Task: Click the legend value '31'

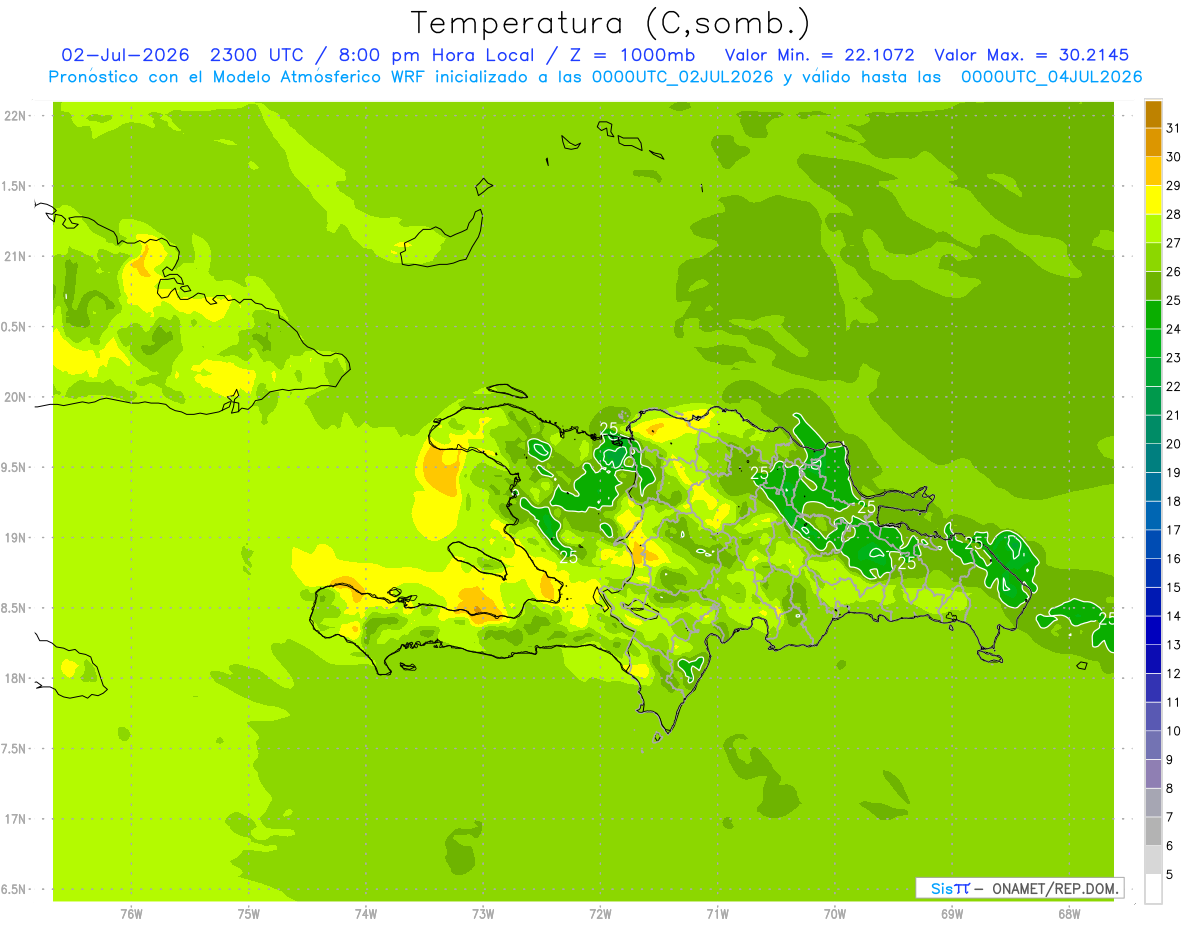Action: [1174, 128]
